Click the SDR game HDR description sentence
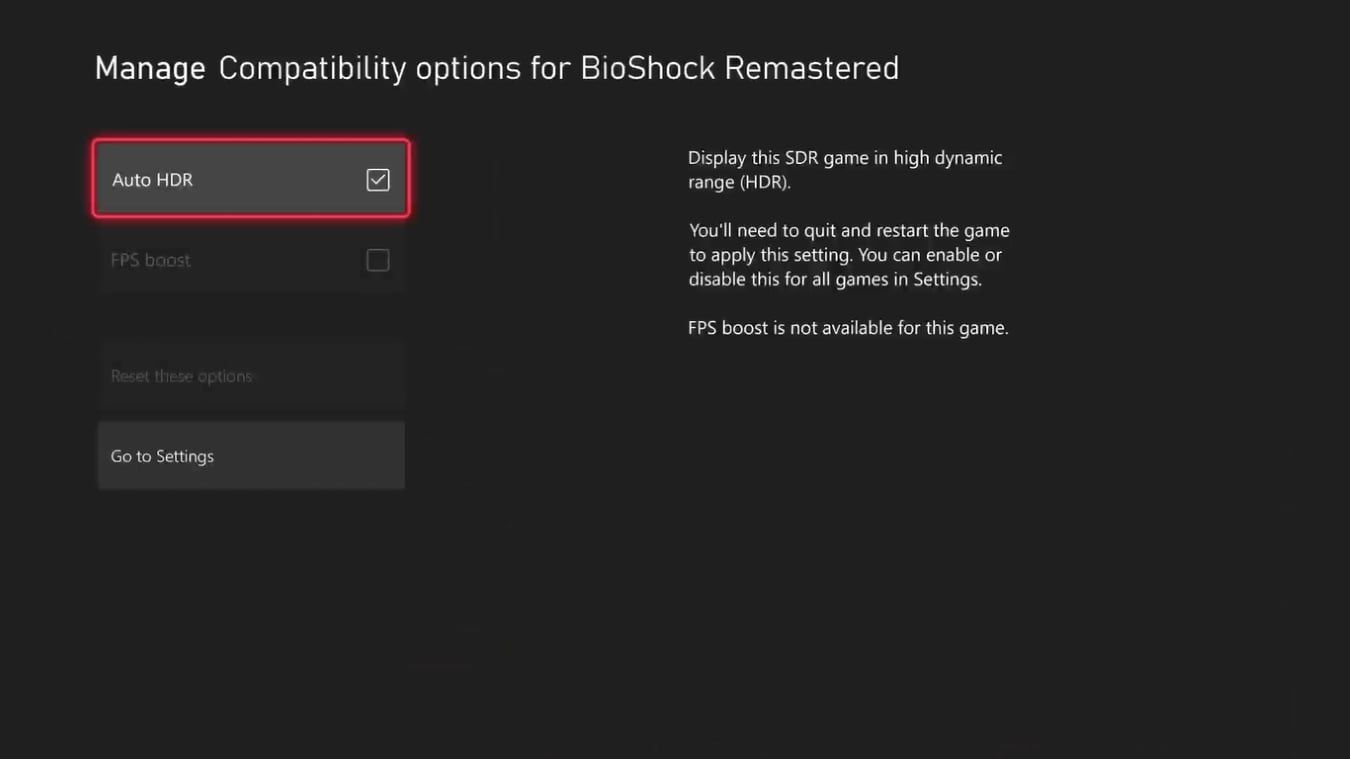This screenshot has width=1350, height=759. (x=844, y=170)
